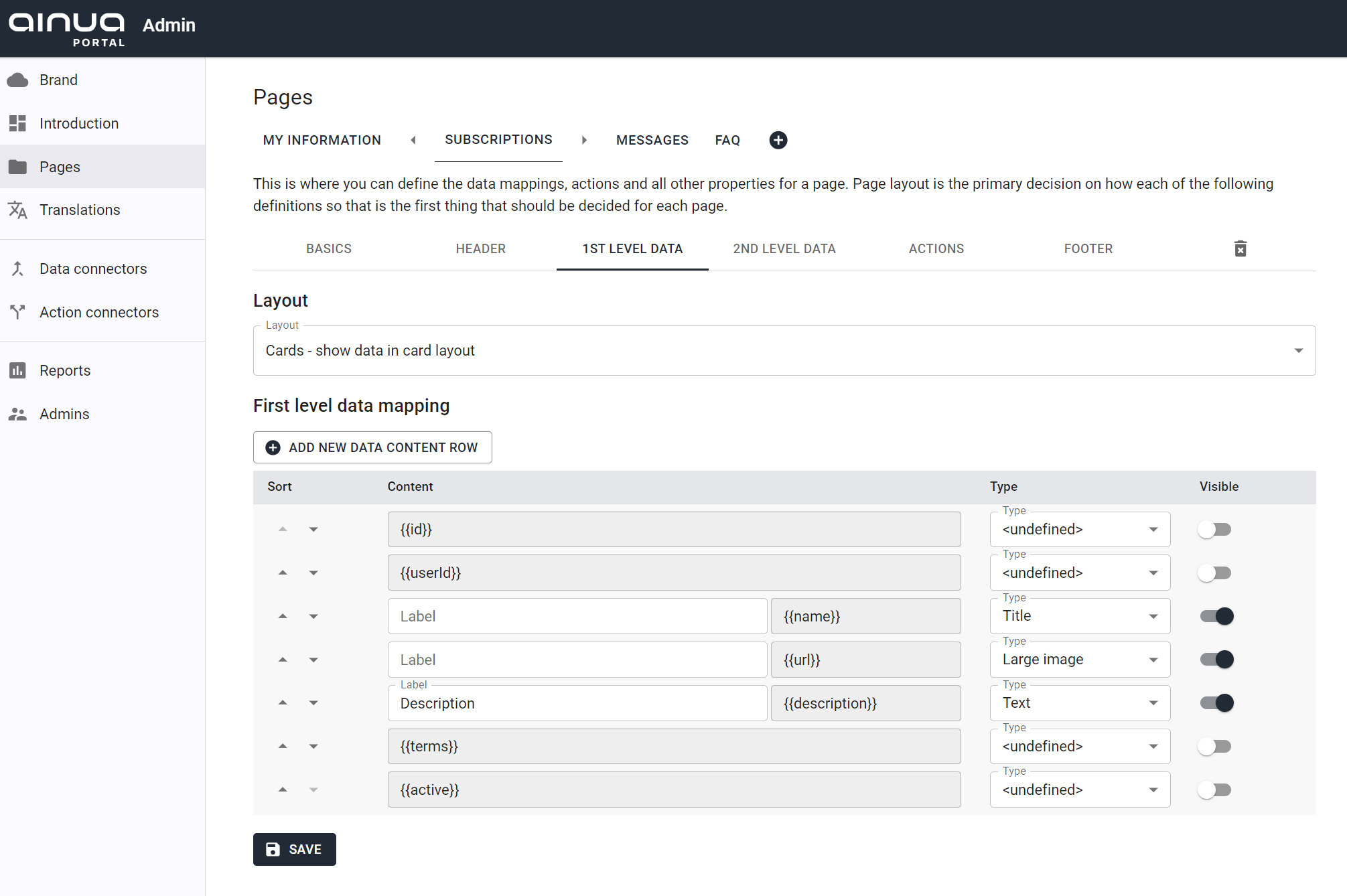Click the Brand cloud icon
This screenshot has width=1347, height=896.
pos(17,80)
